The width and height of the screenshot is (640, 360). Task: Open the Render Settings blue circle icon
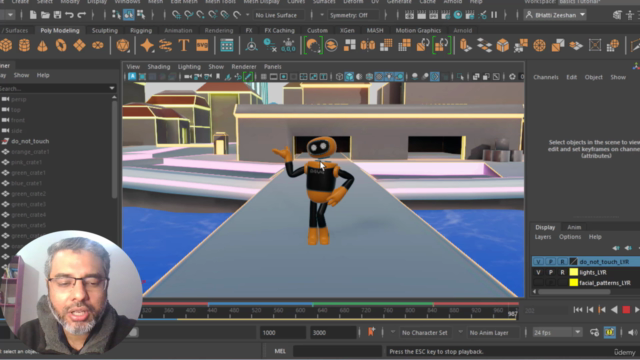click(458, 15)
